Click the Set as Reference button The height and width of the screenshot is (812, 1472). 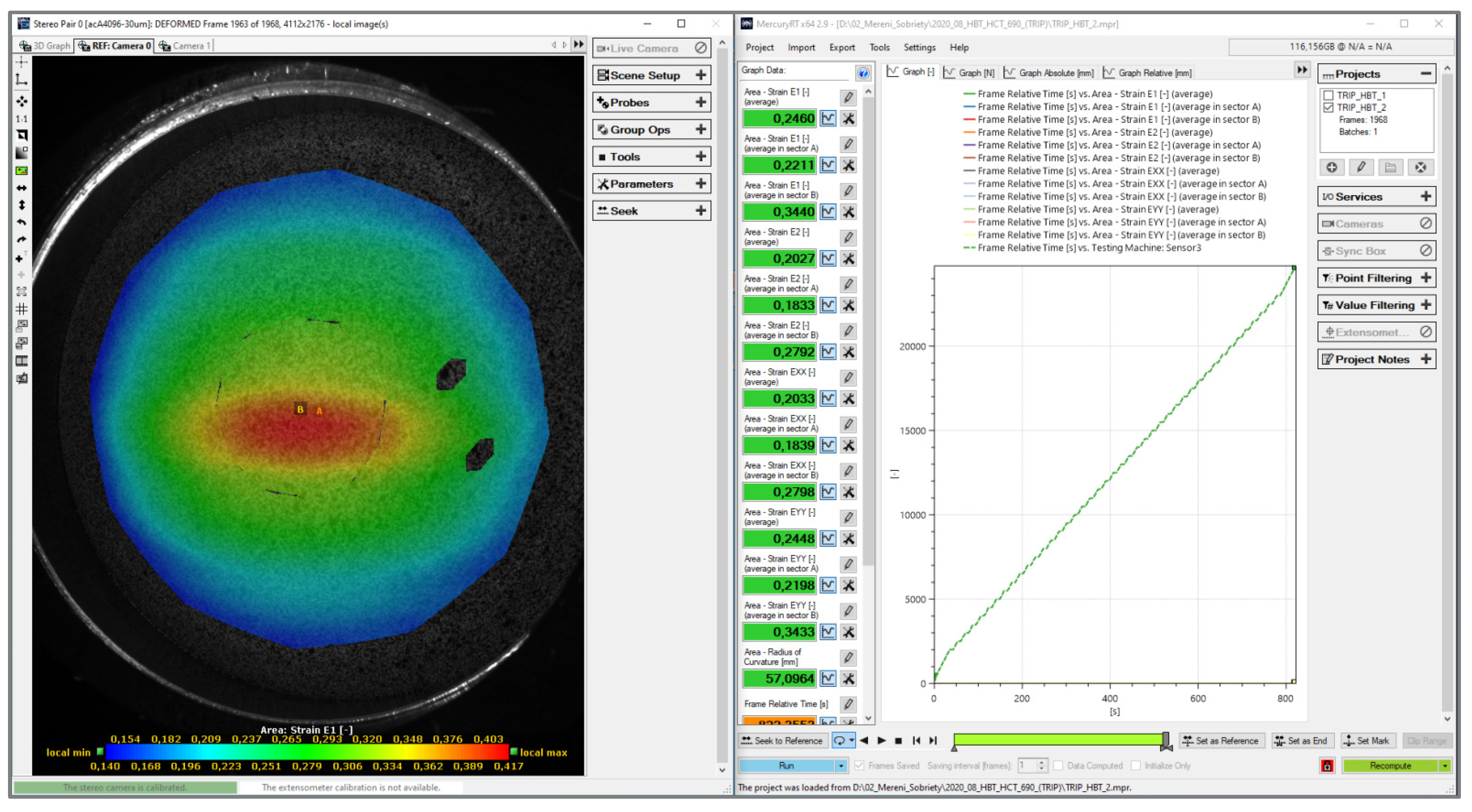point(1221,741)
